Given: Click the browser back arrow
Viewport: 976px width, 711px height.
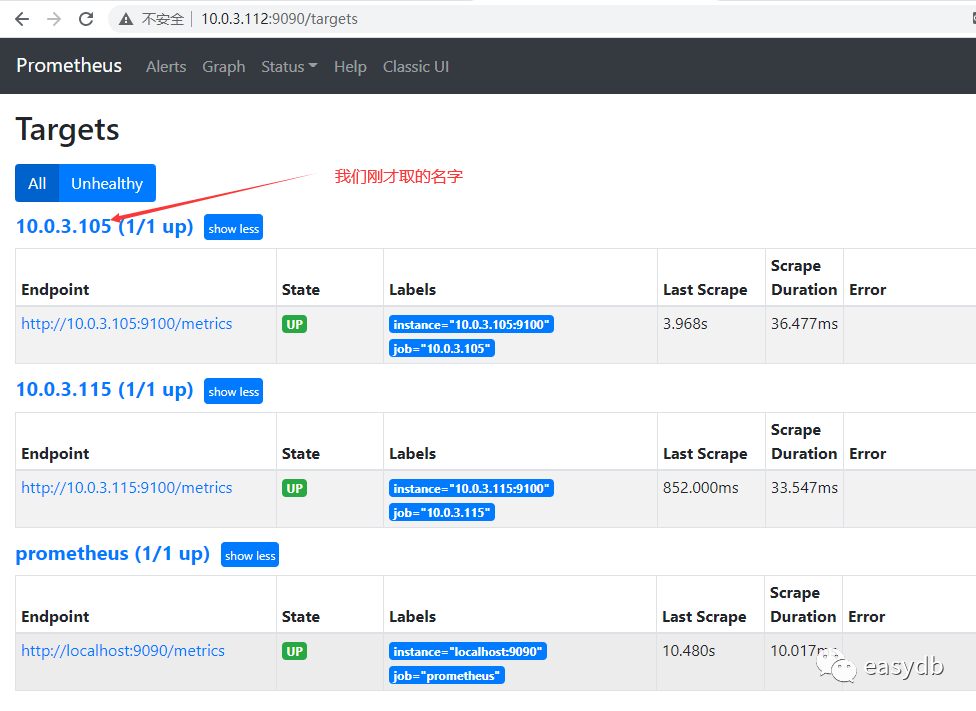Looking at the screenshot, I should (22, 19).
